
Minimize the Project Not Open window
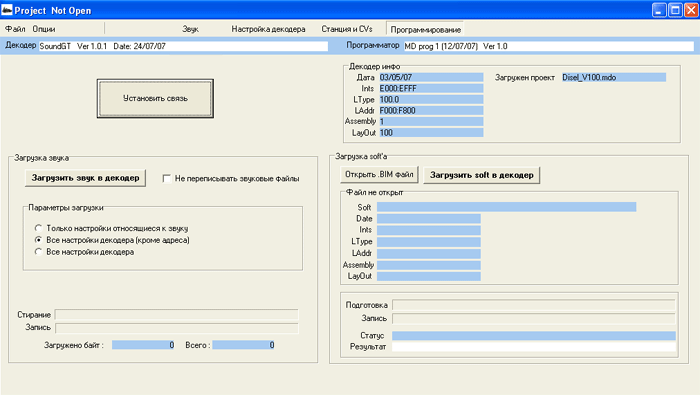659,10
